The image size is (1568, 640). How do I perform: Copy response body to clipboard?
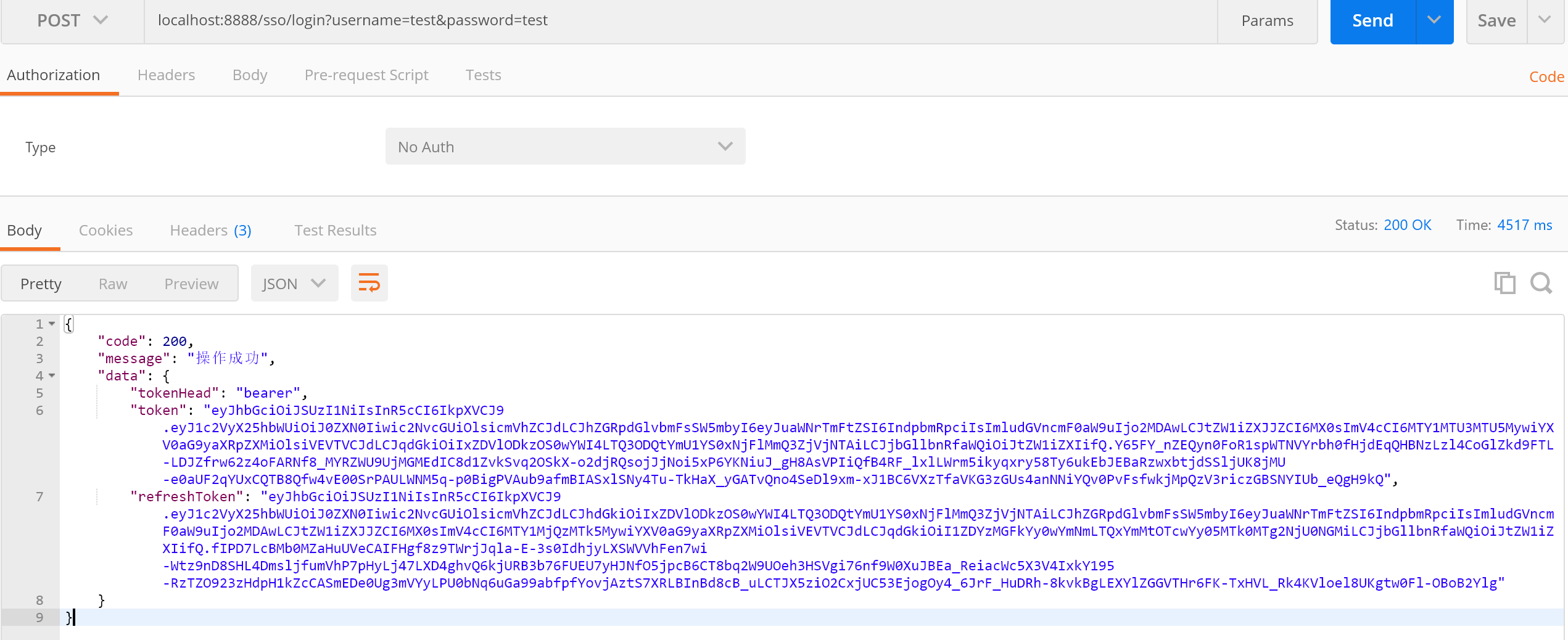[x=1504, y=283]
